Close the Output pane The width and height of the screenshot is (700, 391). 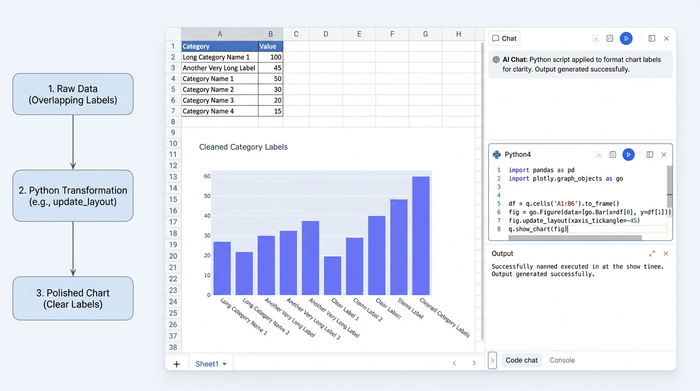click(666, 254)
